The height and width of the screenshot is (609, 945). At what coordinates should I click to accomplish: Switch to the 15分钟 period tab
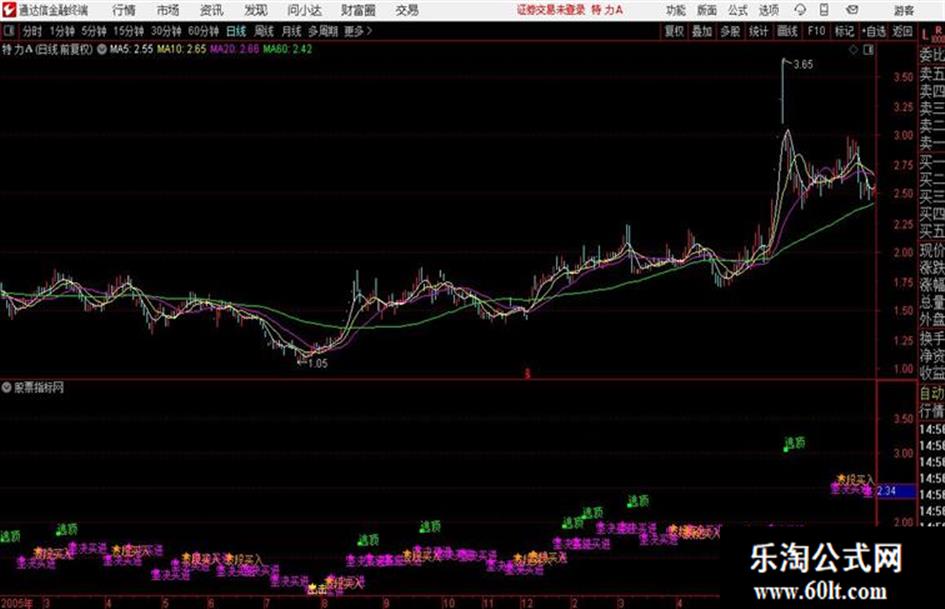[x=129, y=31]
